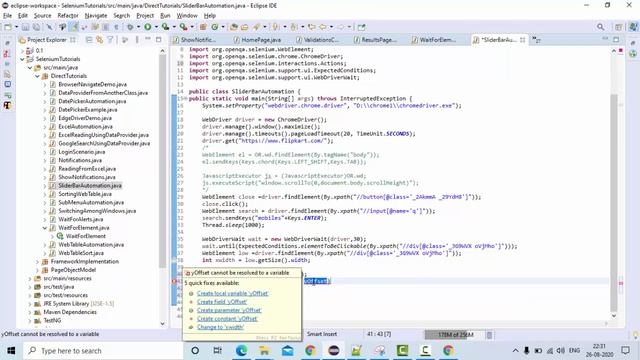Apply fix Create field 'yOffset'

pyautogui.click(x=222, y=302)
